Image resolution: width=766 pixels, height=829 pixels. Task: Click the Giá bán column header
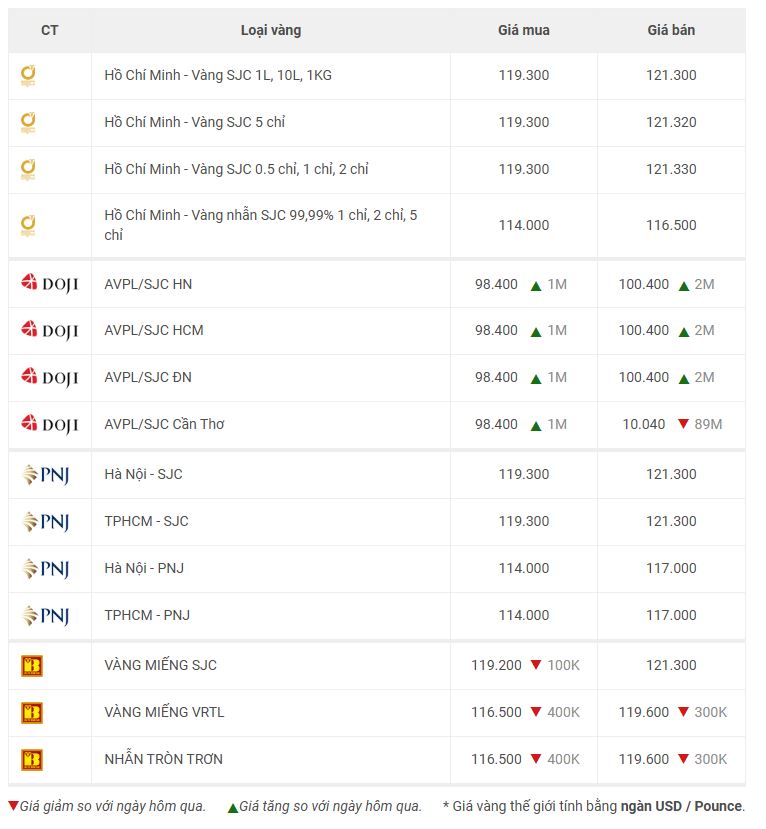[x=671, y=30]
